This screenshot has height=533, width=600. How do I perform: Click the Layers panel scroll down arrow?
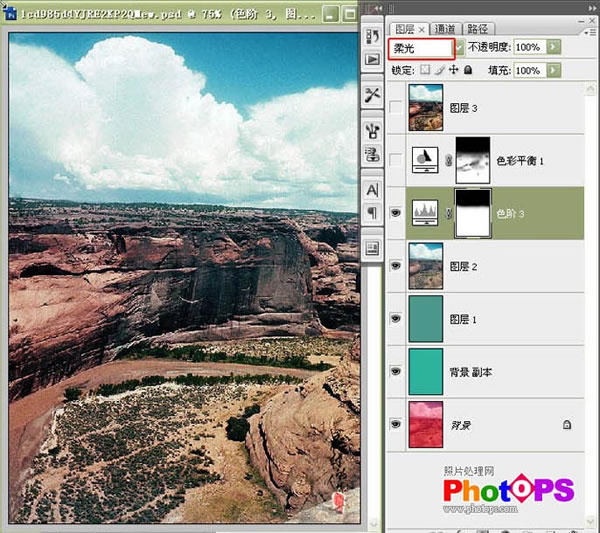(590, 522)
